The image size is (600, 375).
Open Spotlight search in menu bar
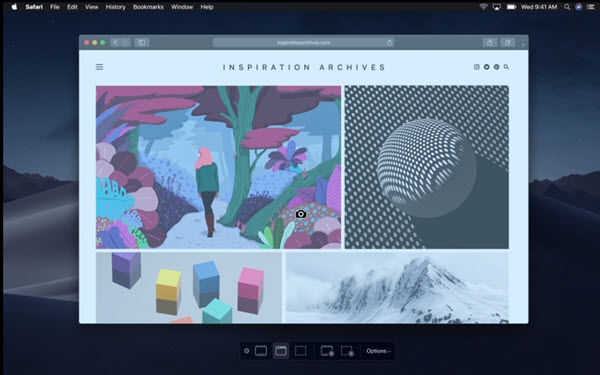[x=567, y=7]
